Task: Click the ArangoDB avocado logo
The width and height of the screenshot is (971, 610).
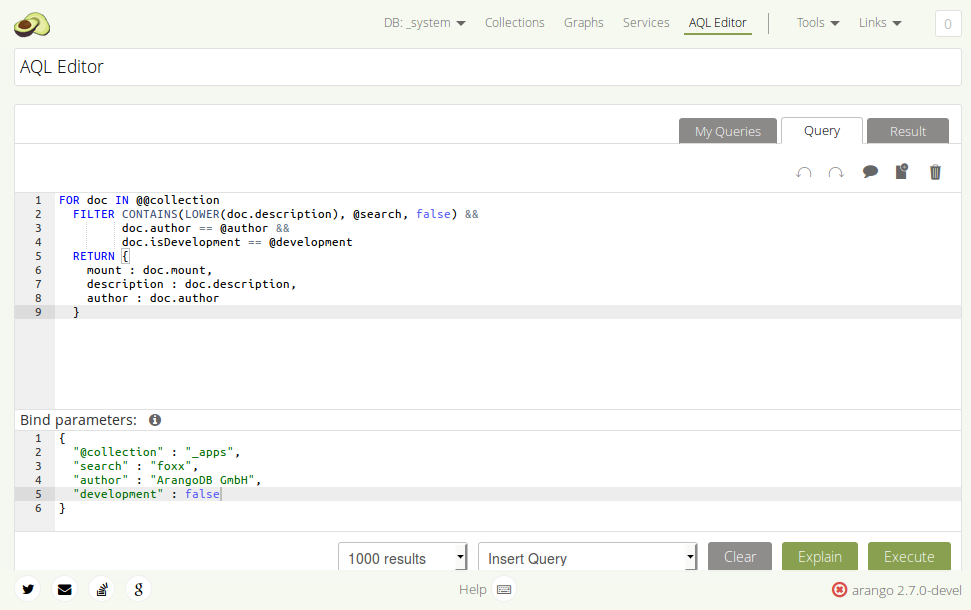Action: click(x=31, y=22)
